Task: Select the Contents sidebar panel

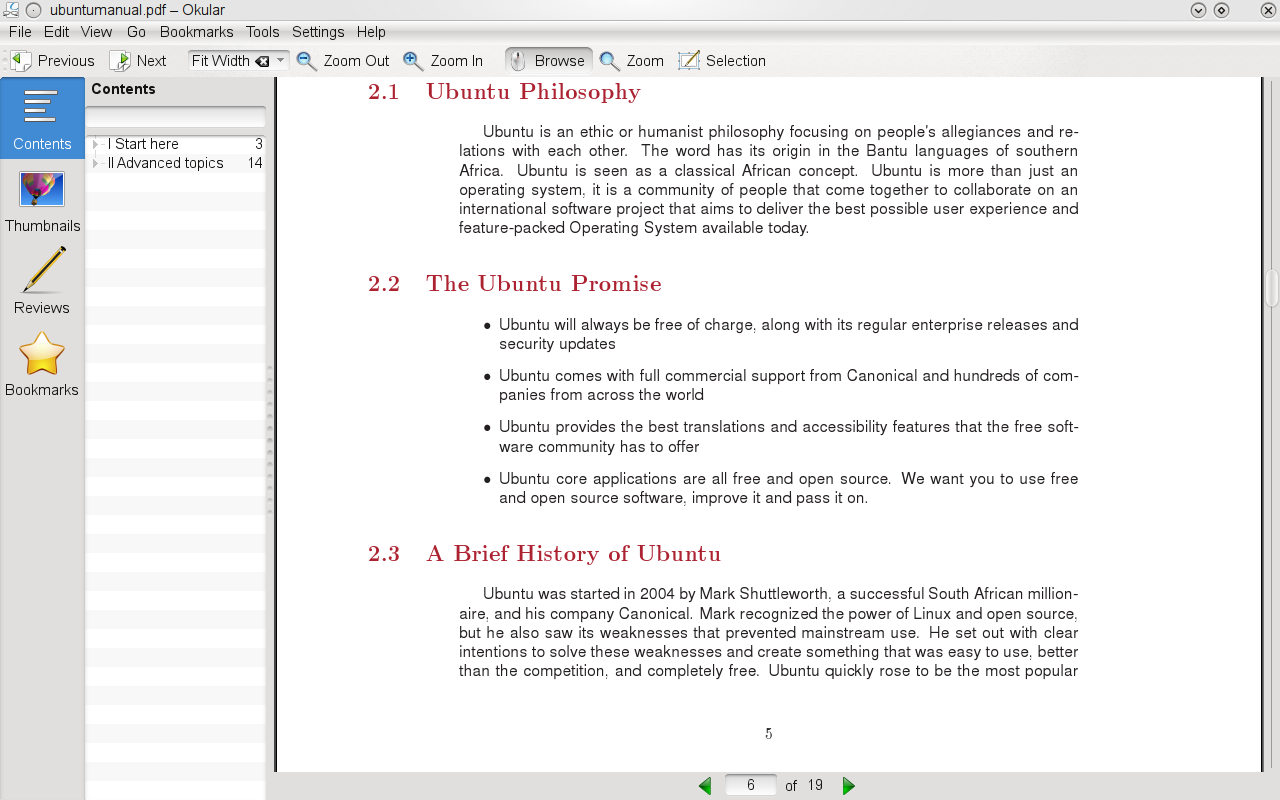Action: pyautogui.click(x=42, y=118)
